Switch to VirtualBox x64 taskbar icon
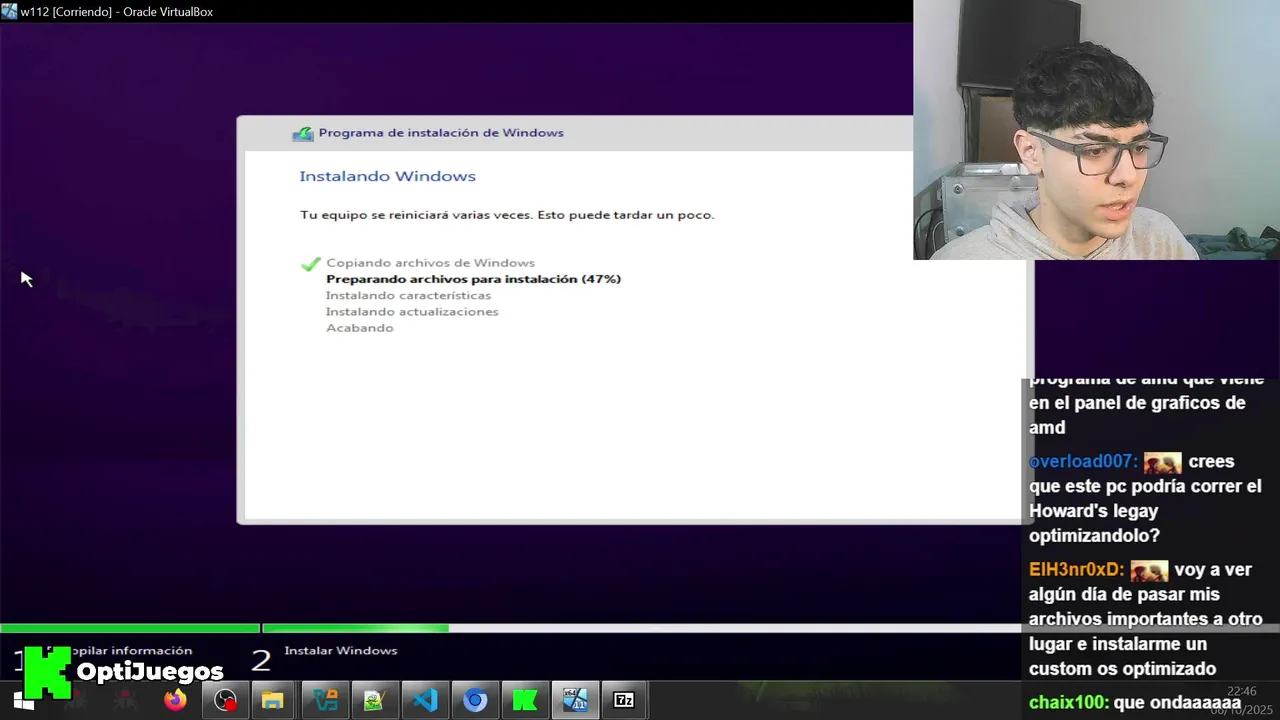The image size is (1280, 720). click(x=575, y=700)
